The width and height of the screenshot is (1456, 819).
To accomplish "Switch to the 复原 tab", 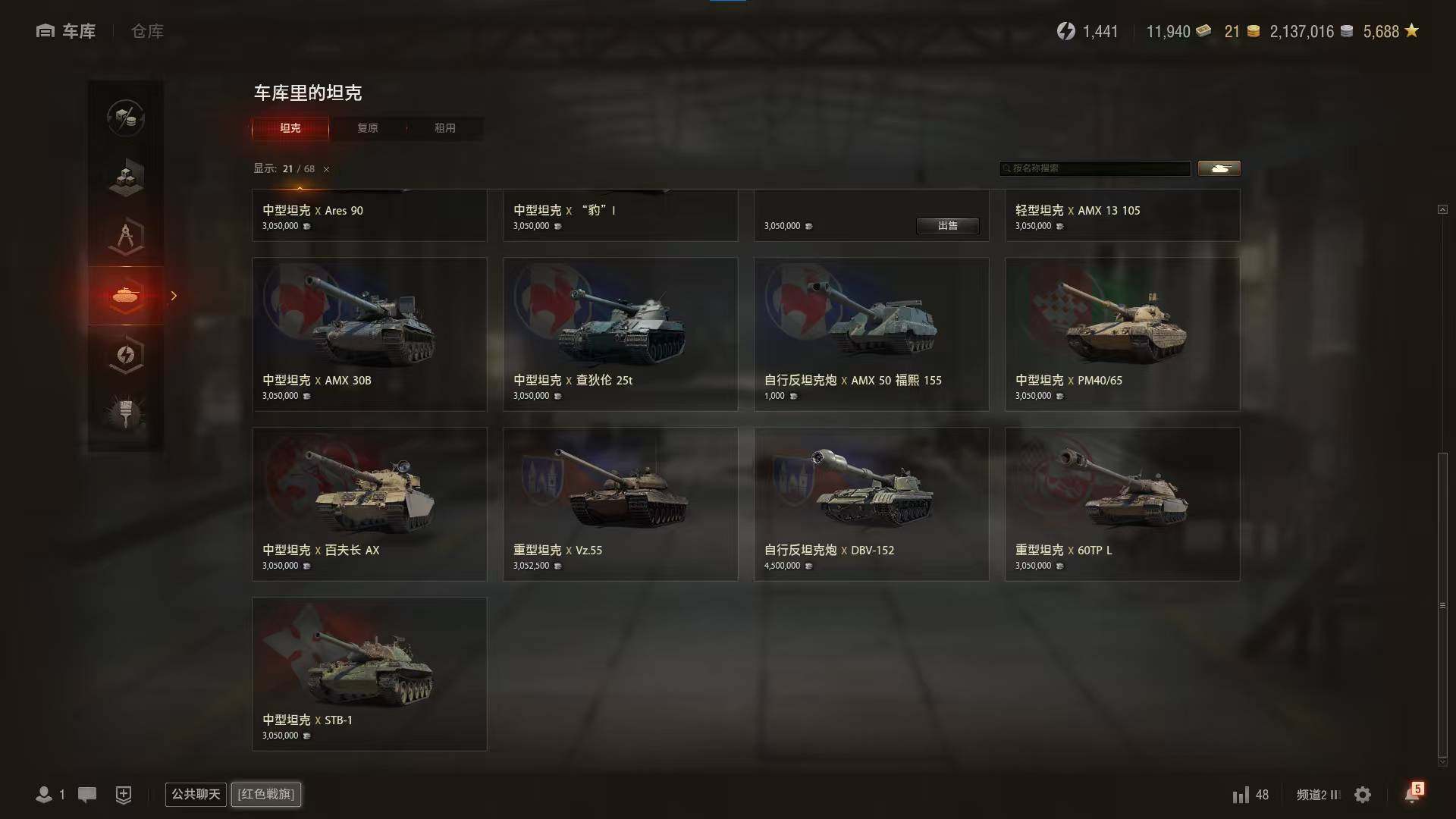I will point(368,128).
